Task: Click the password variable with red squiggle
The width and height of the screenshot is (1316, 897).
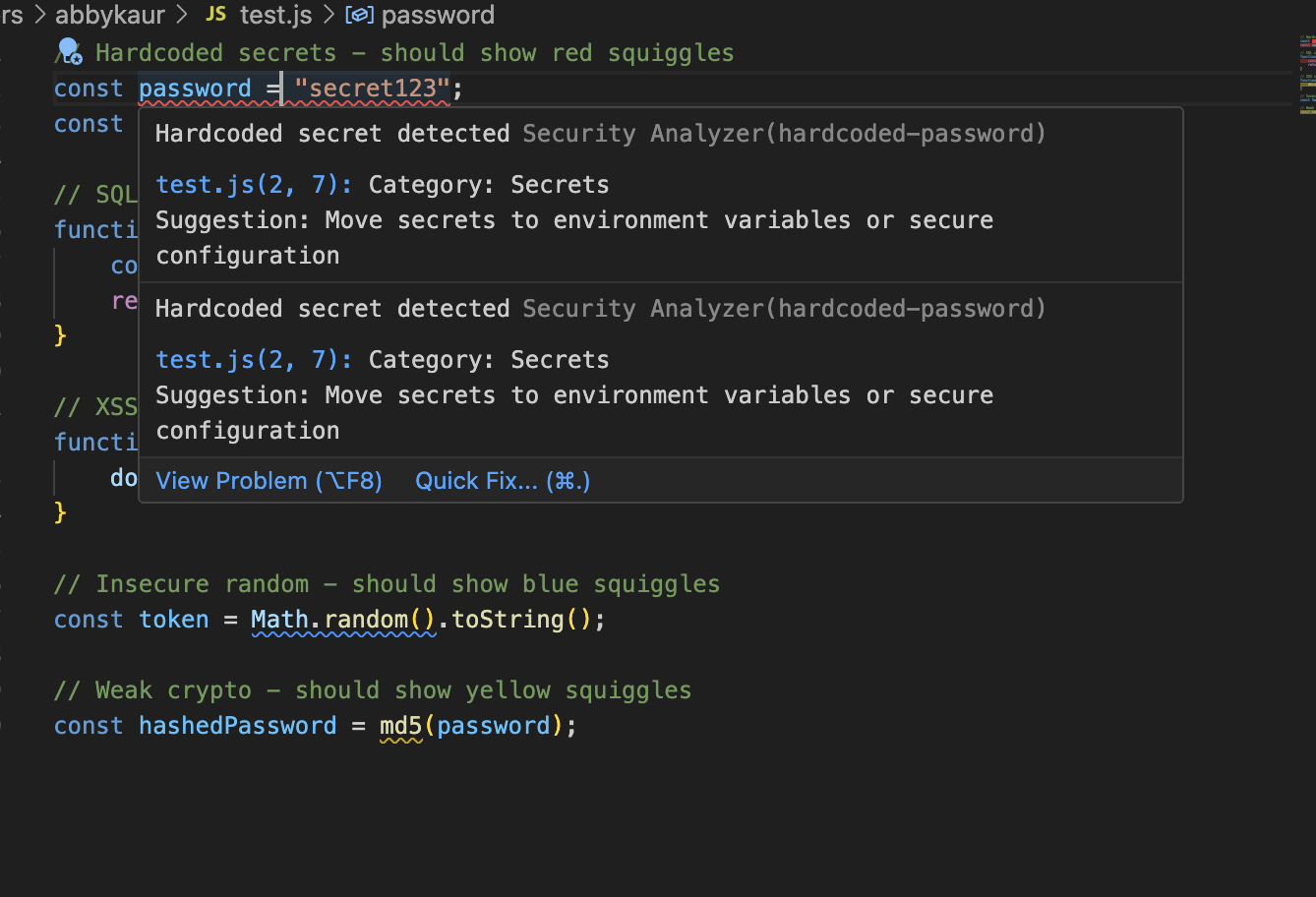Action: pos(195,89)
